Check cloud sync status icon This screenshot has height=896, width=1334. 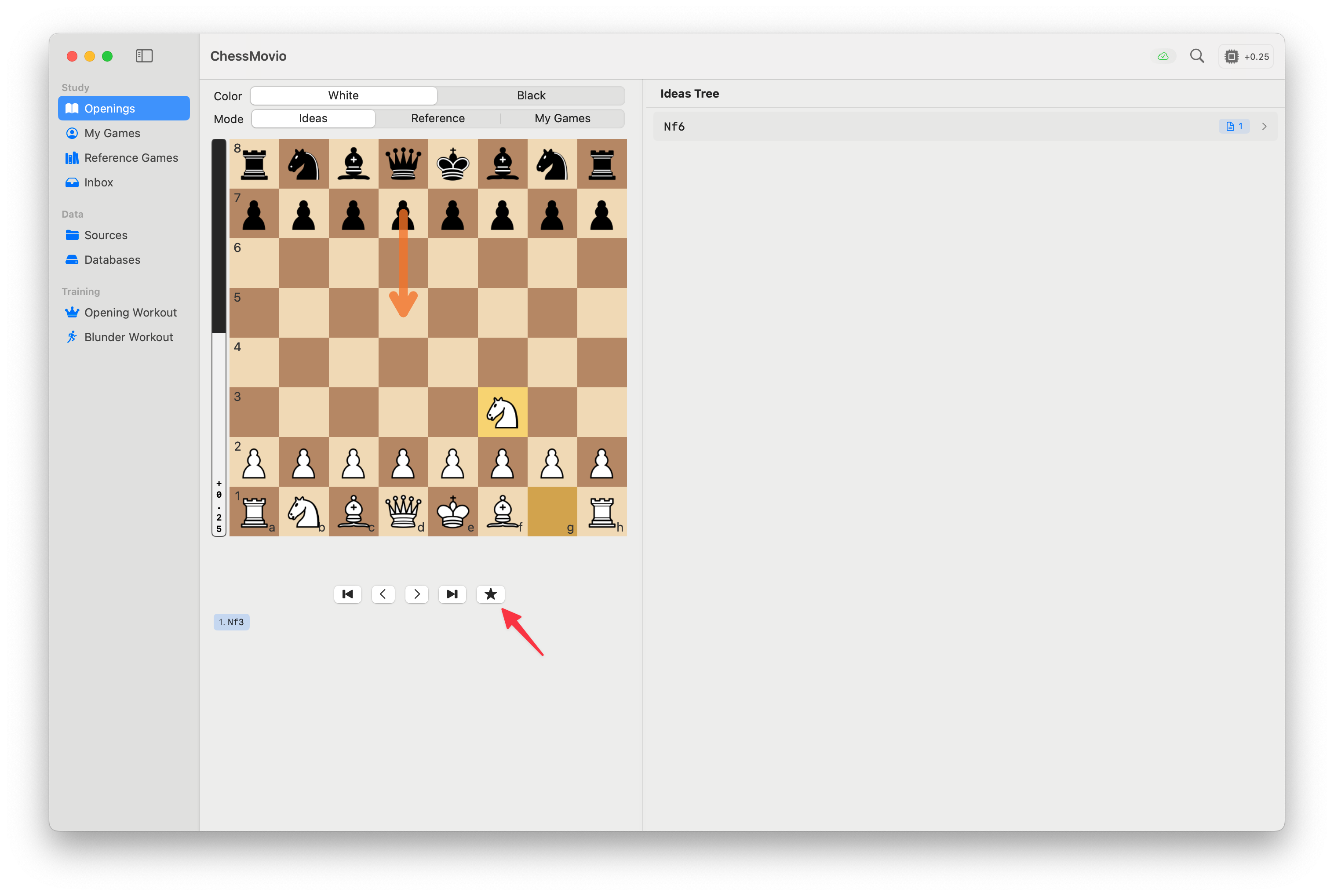pos(1163,56)
